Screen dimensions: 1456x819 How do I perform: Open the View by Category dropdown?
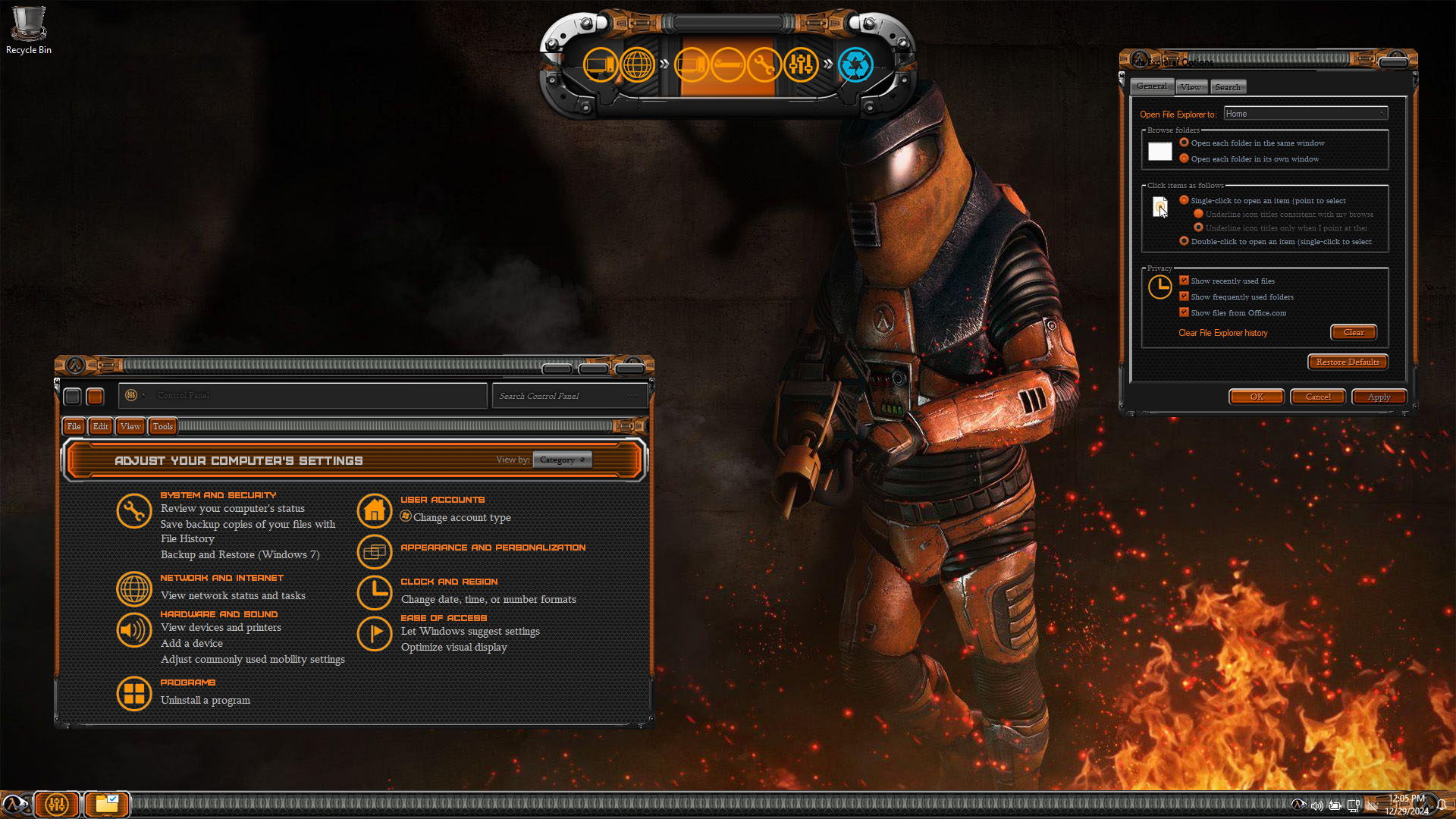coord(562,460)
